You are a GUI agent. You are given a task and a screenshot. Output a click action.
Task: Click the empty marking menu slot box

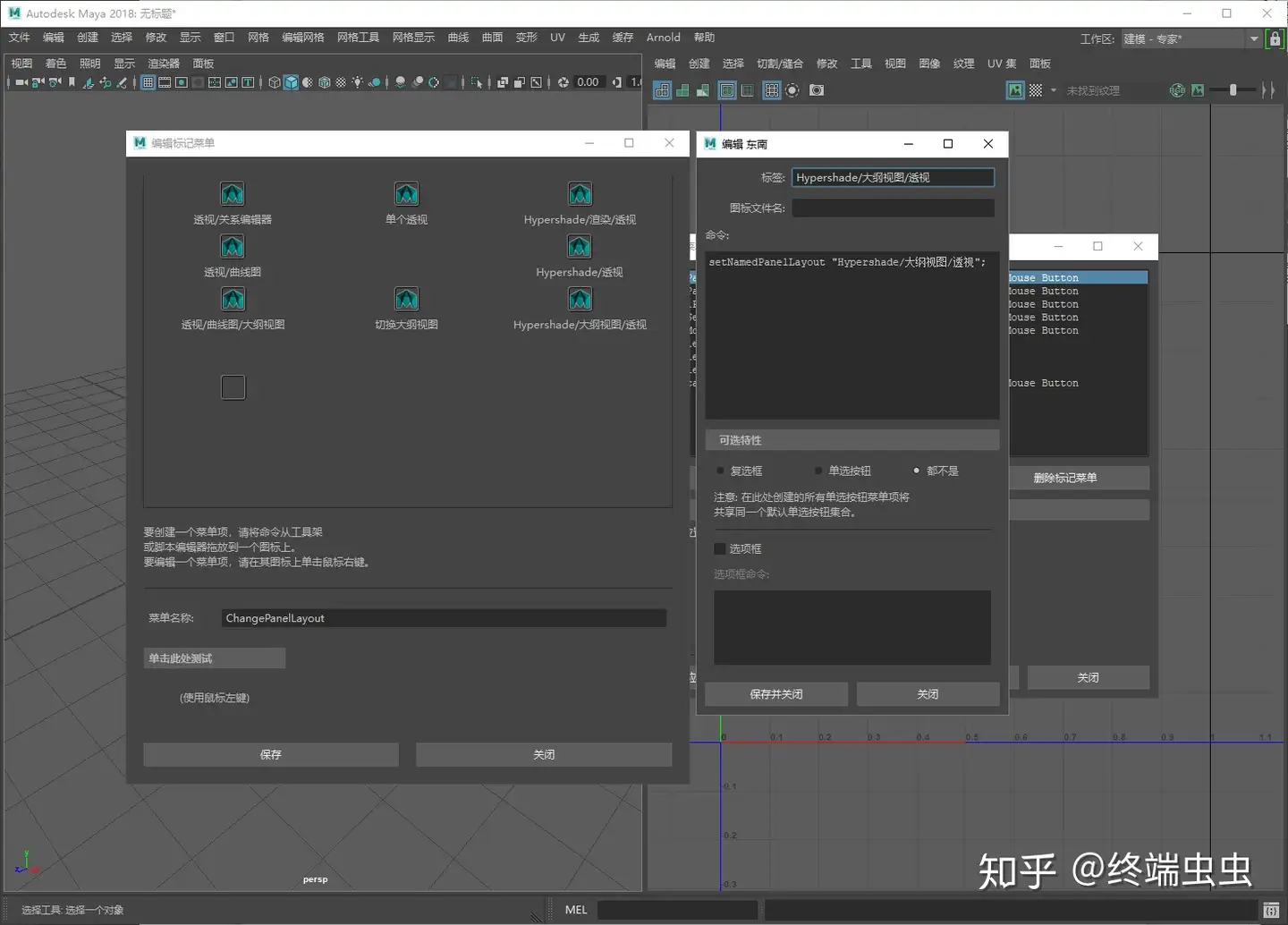[x=233, y=387]
